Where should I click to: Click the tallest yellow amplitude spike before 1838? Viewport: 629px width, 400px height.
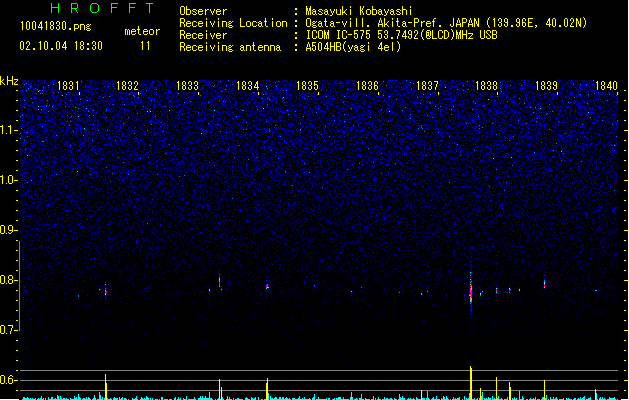click(471, 383)
